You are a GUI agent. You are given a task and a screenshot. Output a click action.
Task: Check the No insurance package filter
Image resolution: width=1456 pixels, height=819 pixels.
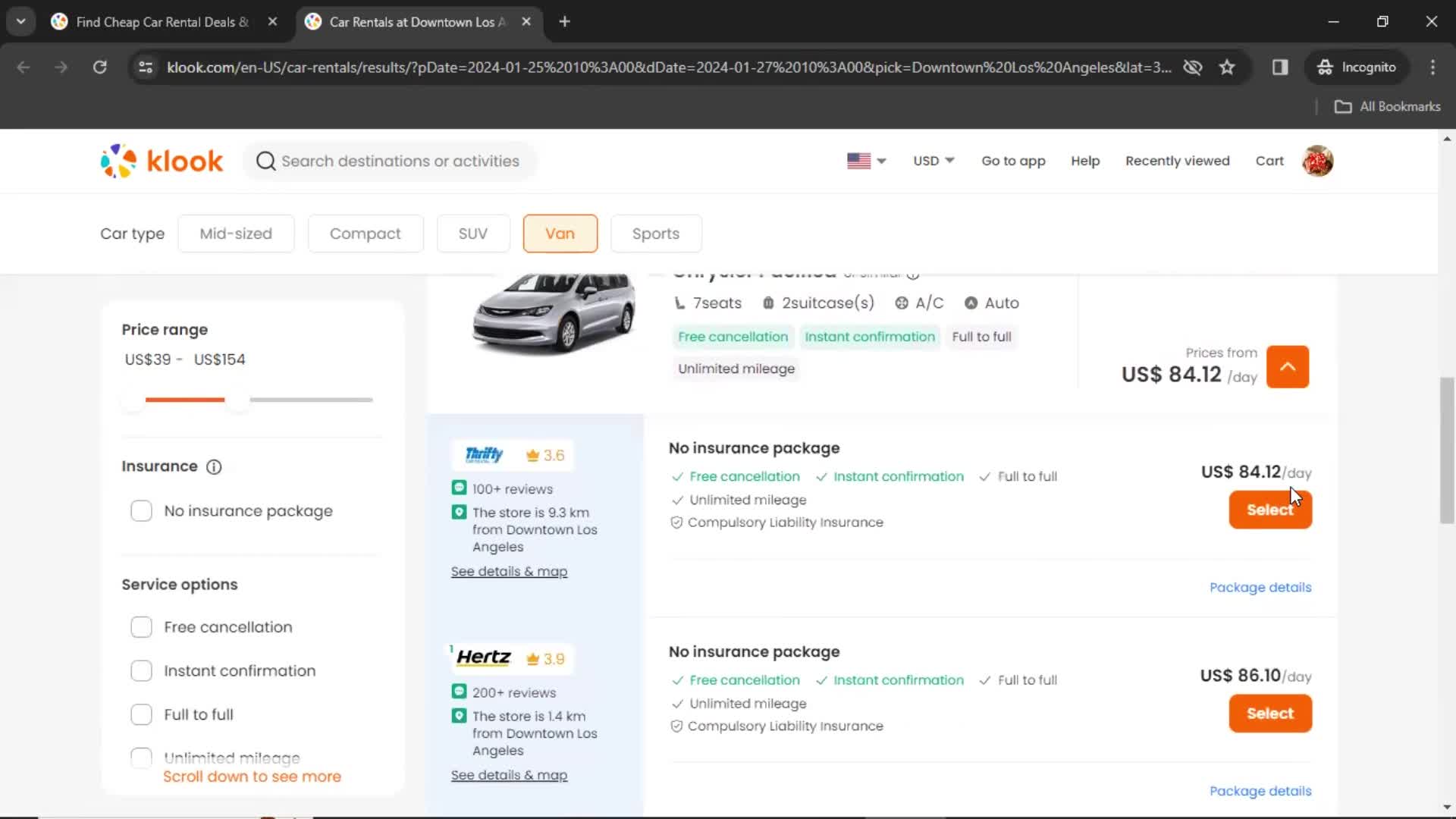(x=142, y=511)
